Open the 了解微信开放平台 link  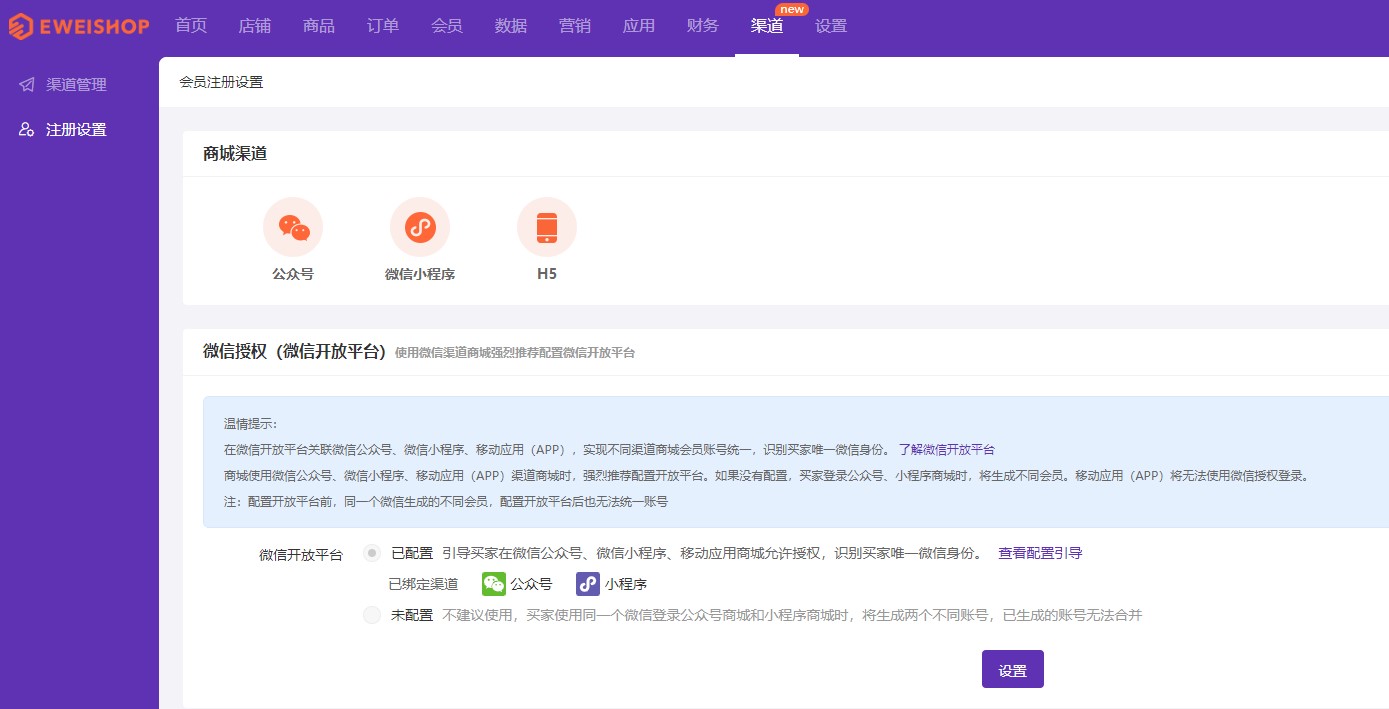pos(946,450)
